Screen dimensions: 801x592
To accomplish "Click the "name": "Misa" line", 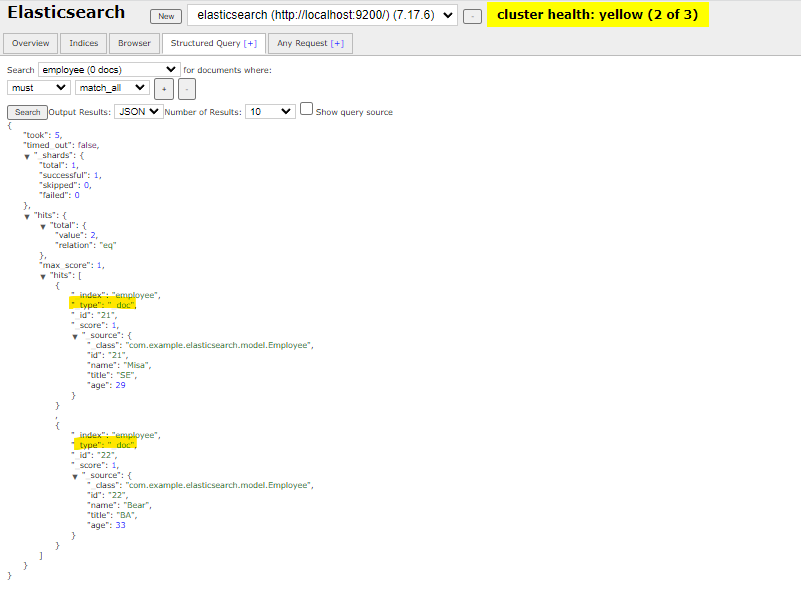I will coord(119,365).
